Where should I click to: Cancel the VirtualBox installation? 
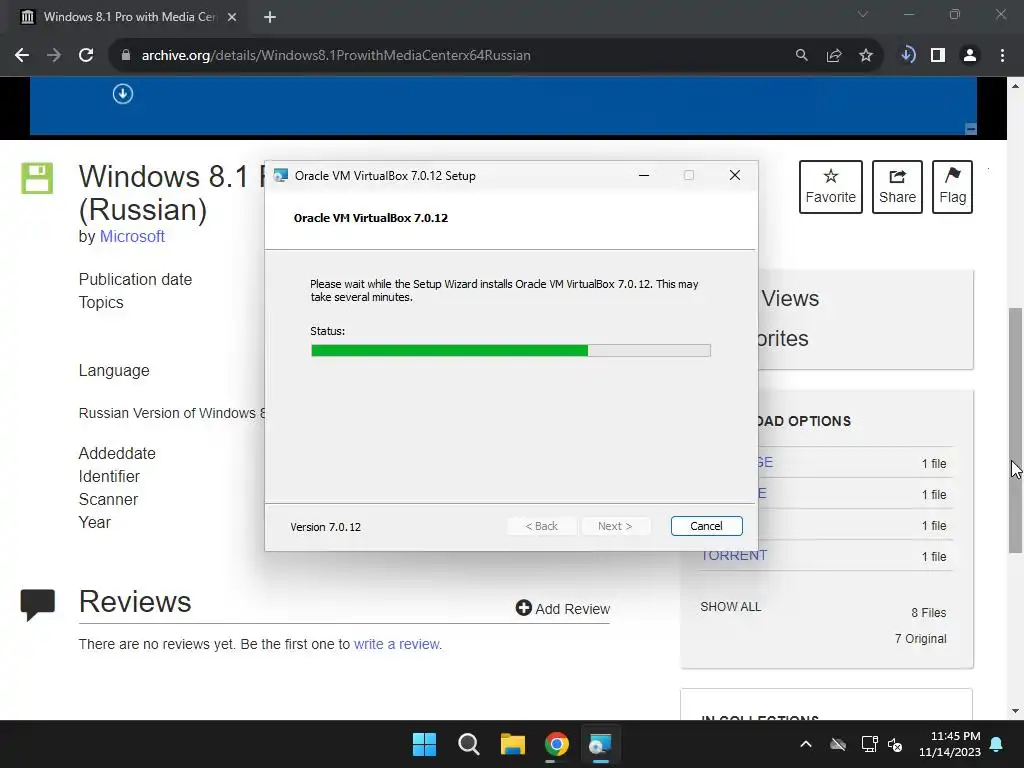click(707, 526)
